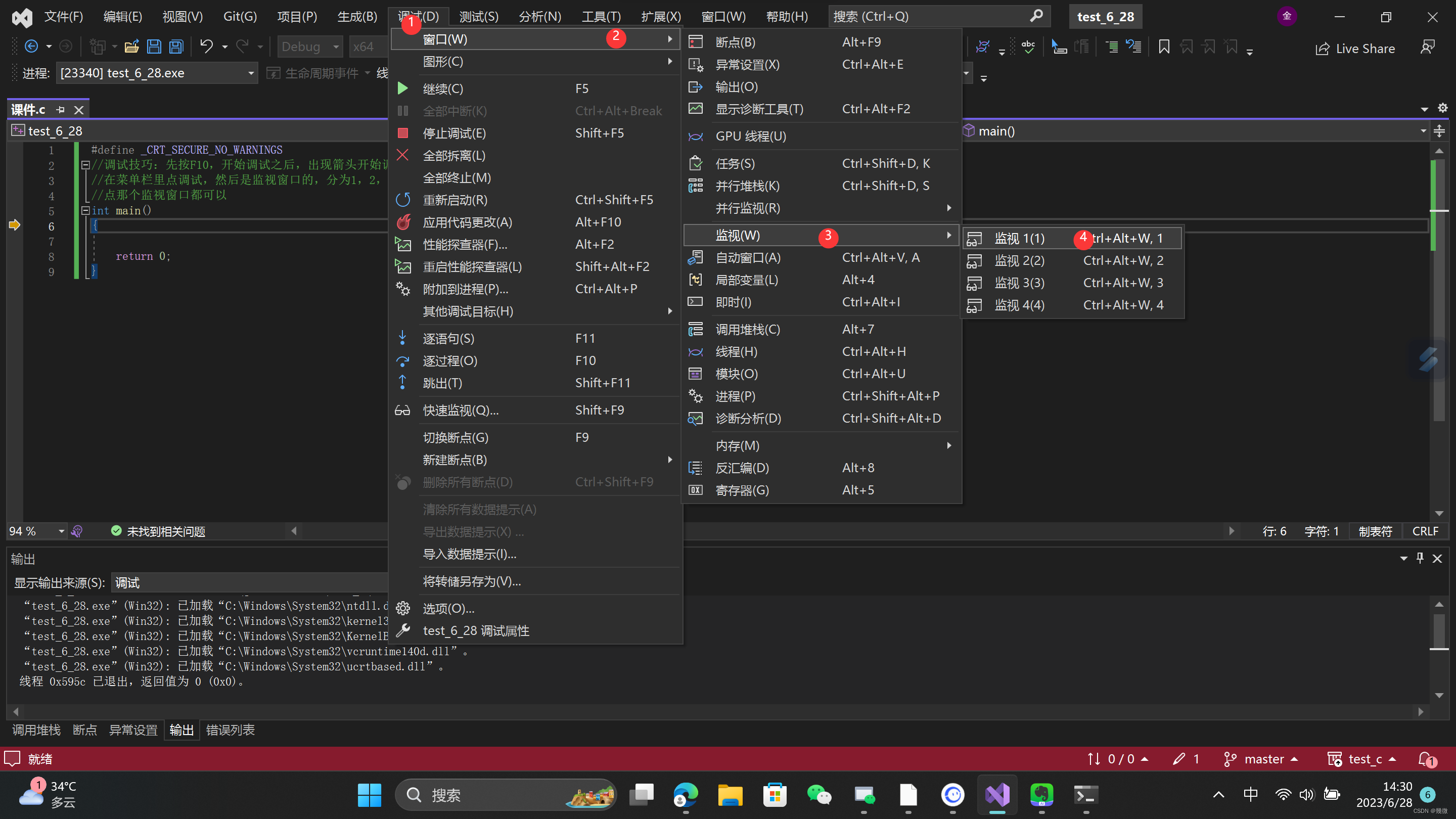Open WeChat from the taskbar

pyautogui.click(x=819, y=795)
